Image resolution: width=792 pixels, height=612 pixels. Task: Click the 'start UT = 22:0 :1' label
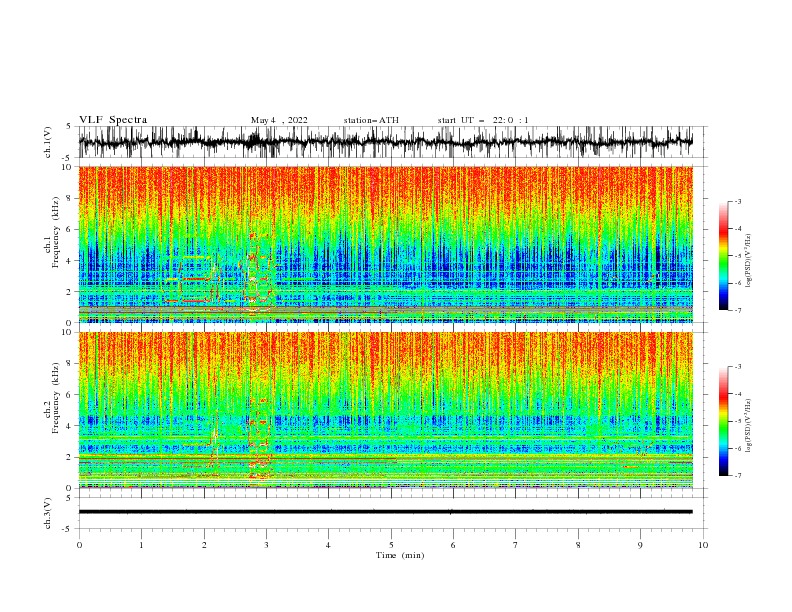tap(483, 120)
